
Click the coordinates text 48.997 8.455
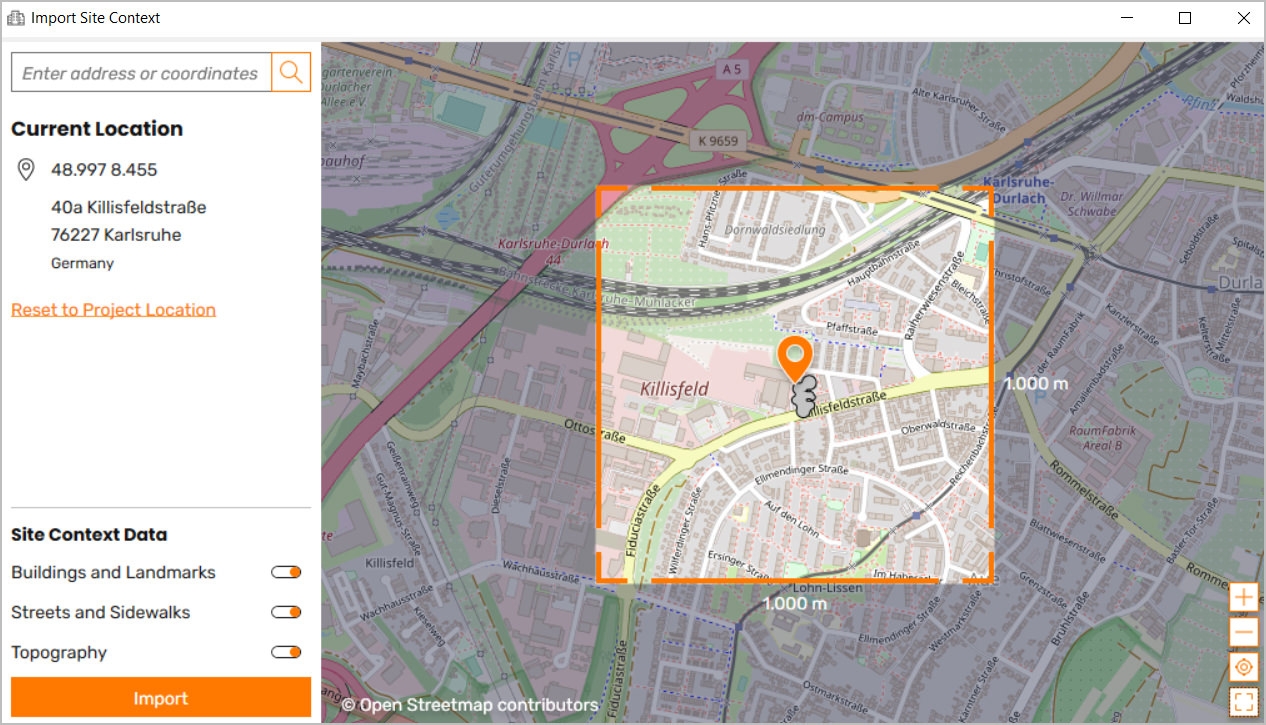coord(103,169)
